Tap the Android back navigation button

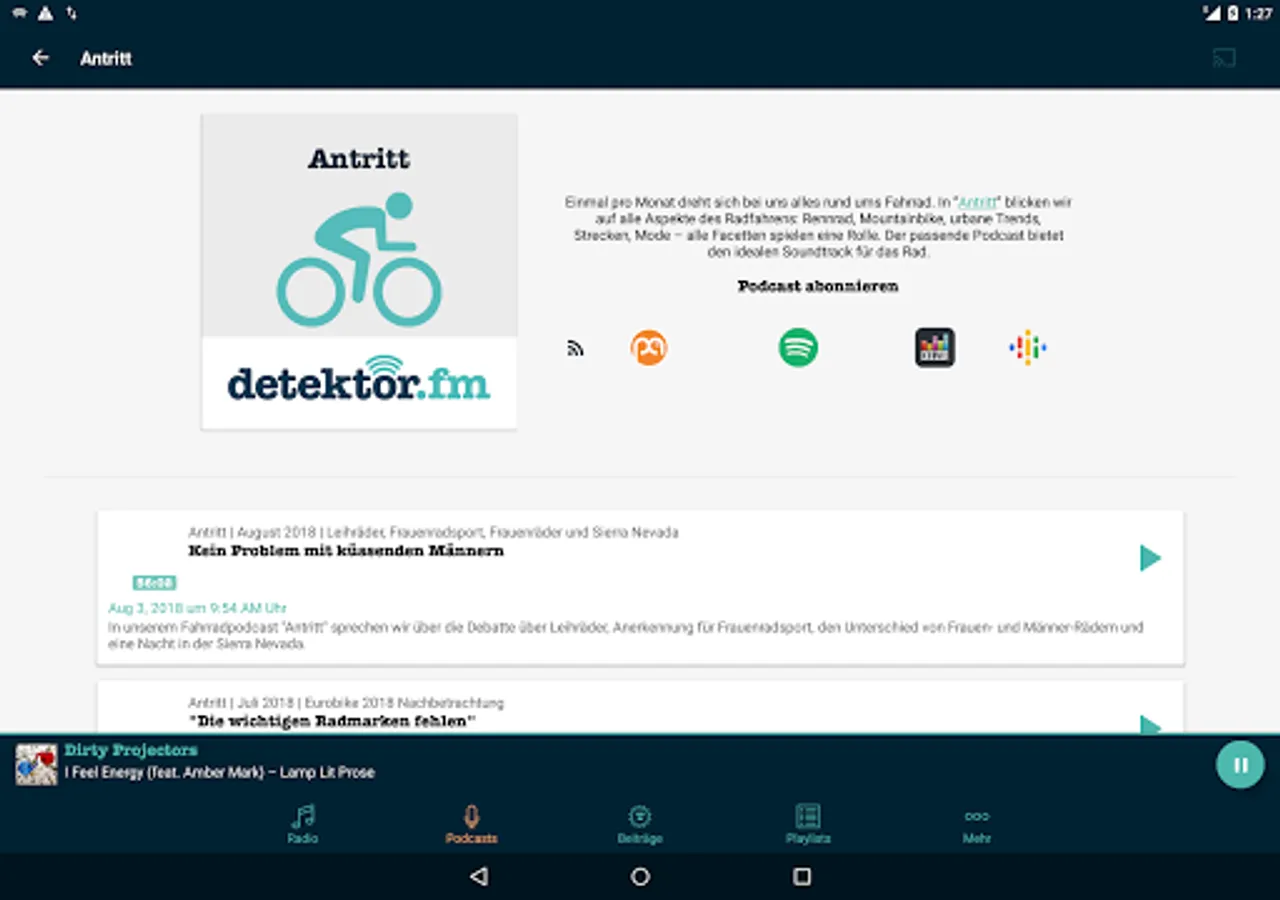tap(479, 876)
